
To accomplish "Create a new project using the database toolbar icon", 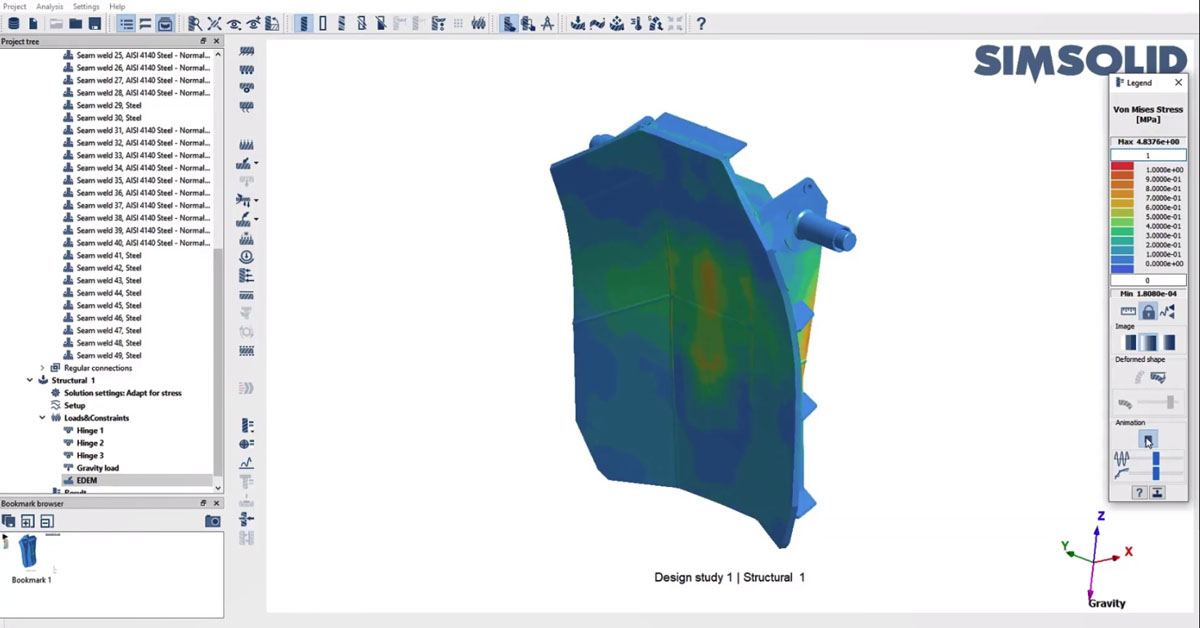I will pyautogui.click(x=13, y=22).
